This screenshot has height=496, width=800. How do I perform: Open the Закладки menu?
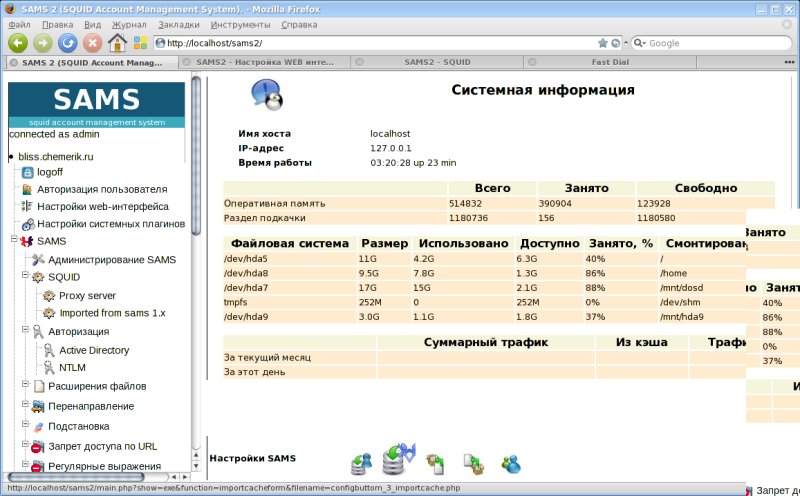179,24
